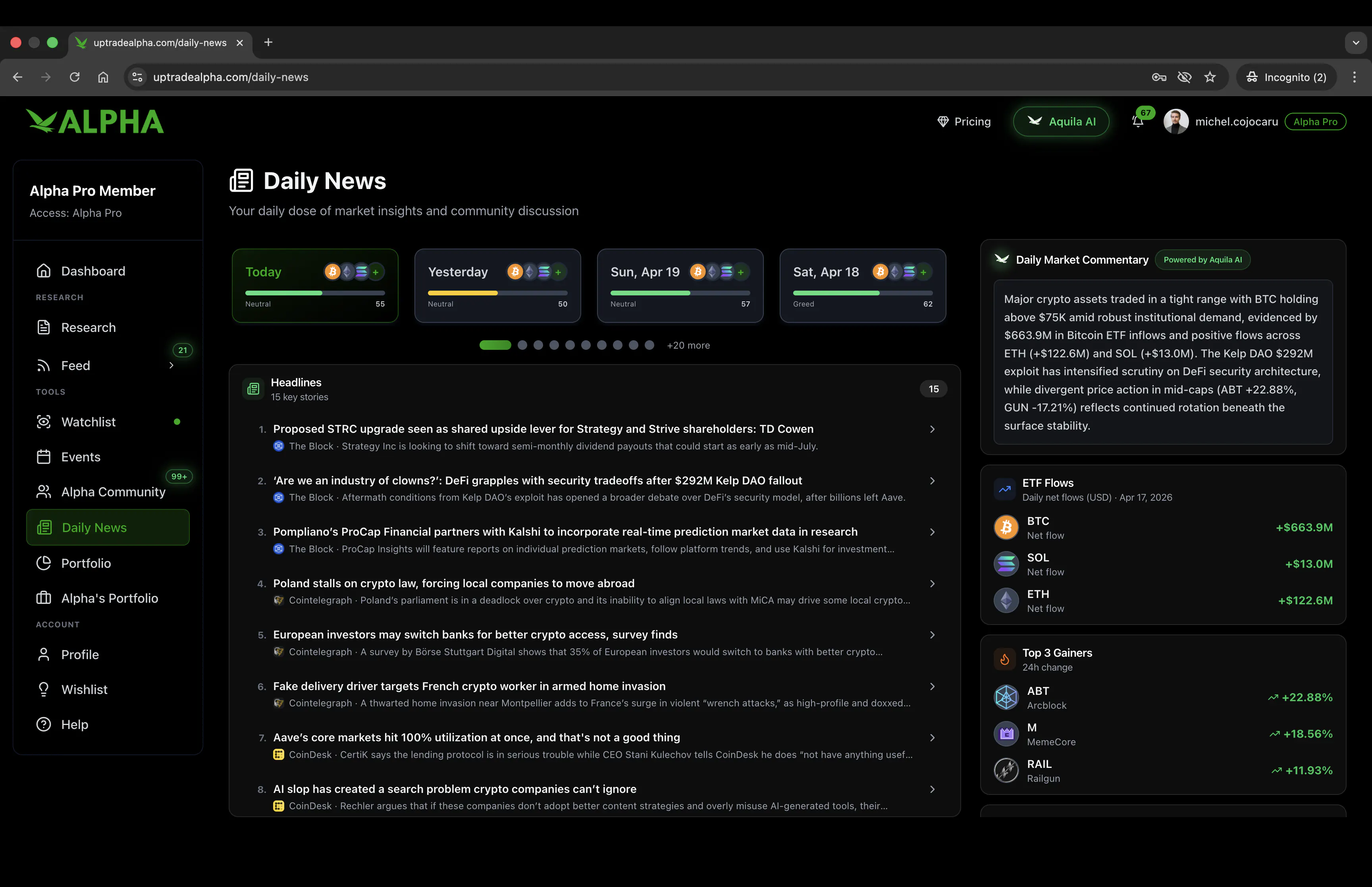The width and height of the screenshot is (1372, 887).
Task: Open the browser tab search dropdown
Action: click(1355, 42)
